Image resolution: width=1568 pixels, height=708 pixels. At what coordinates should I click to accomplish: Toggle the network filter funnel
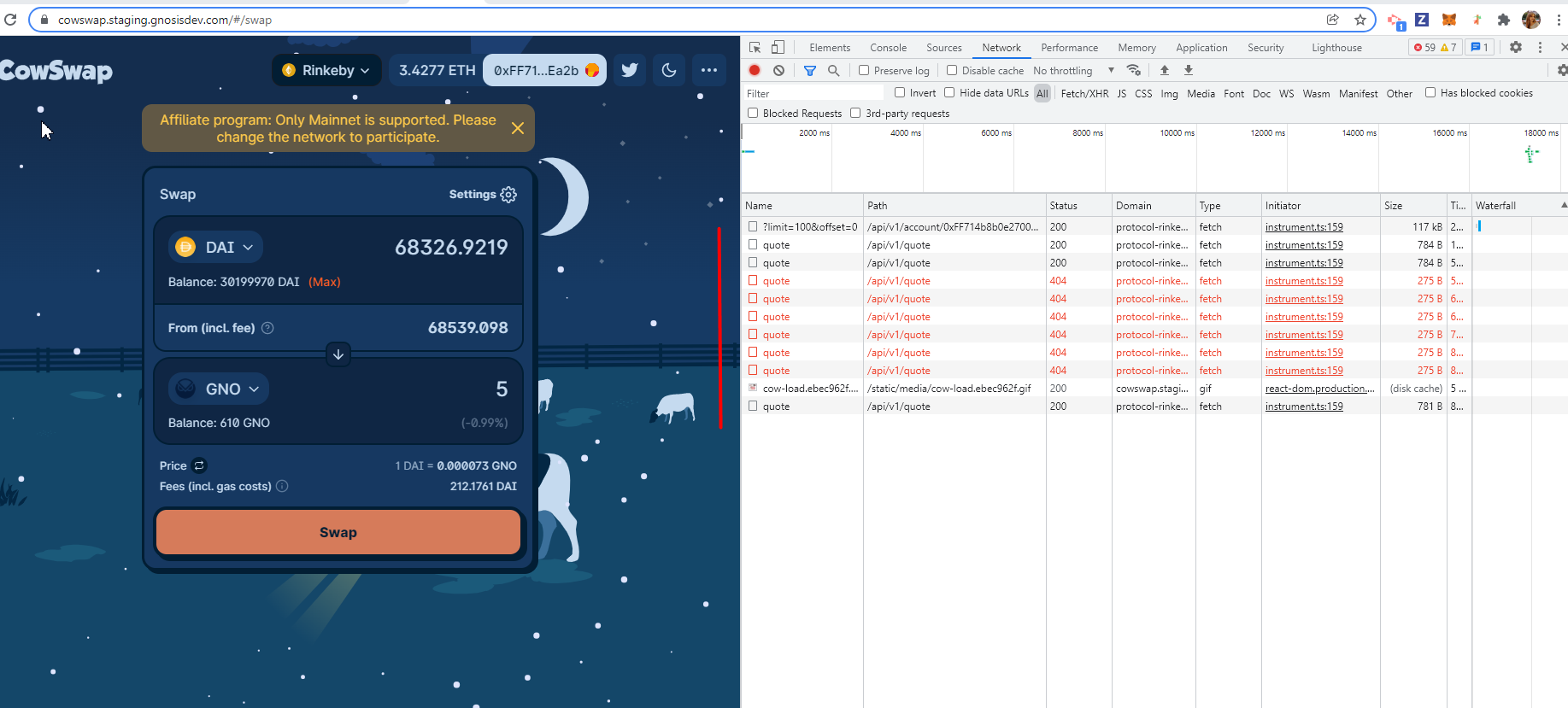point(810,70)
